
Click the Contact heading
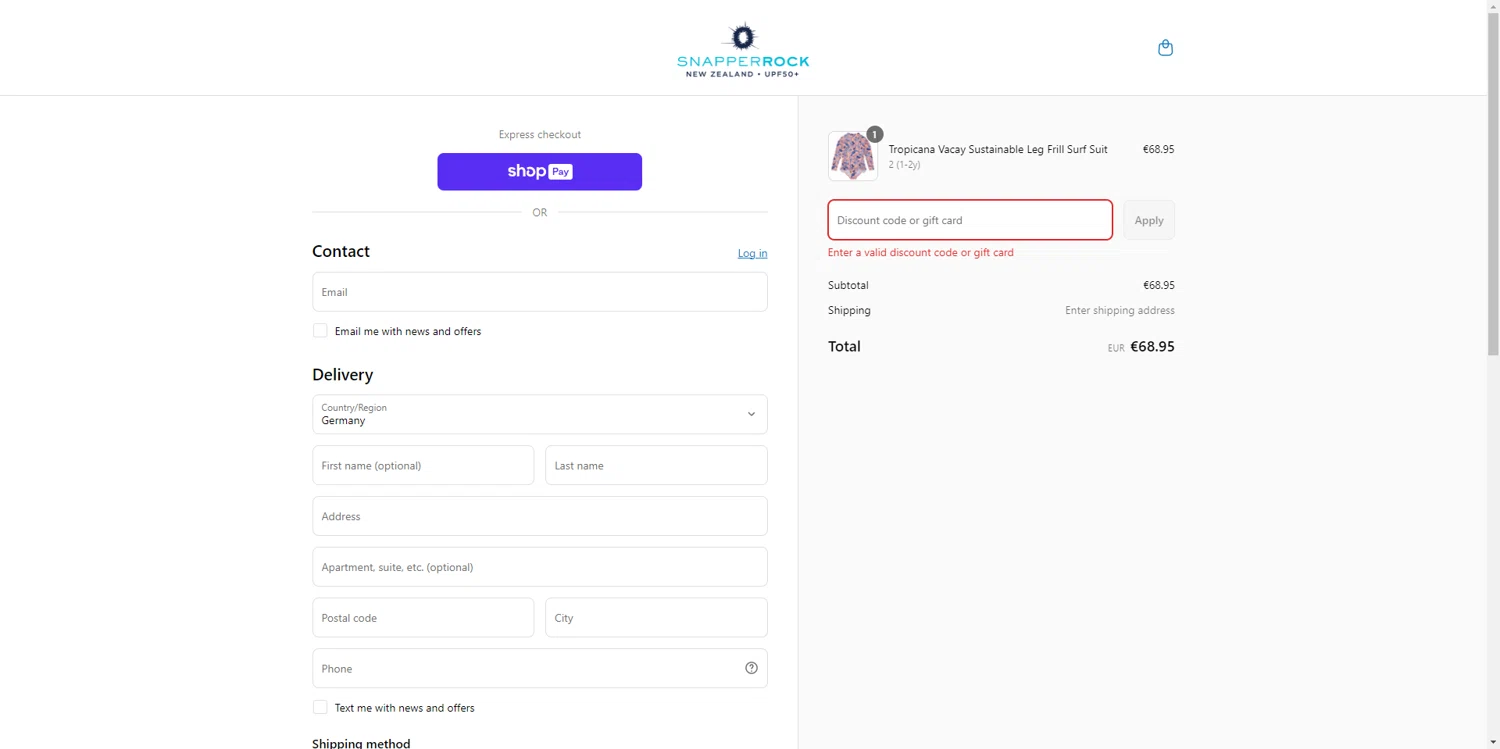pos(341,252)
